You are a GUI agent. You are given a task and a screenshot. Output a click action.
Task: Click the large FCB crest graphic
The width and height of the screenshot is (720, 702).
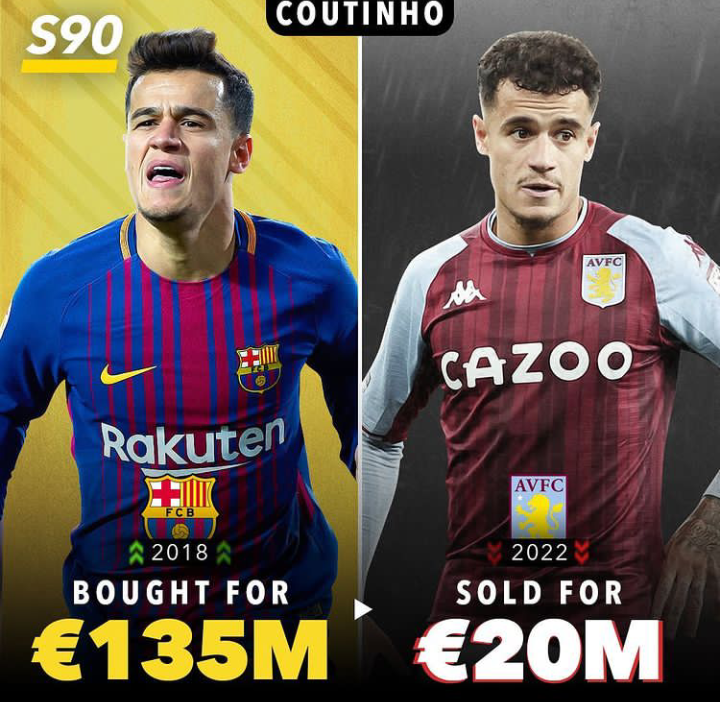[180, 507]
